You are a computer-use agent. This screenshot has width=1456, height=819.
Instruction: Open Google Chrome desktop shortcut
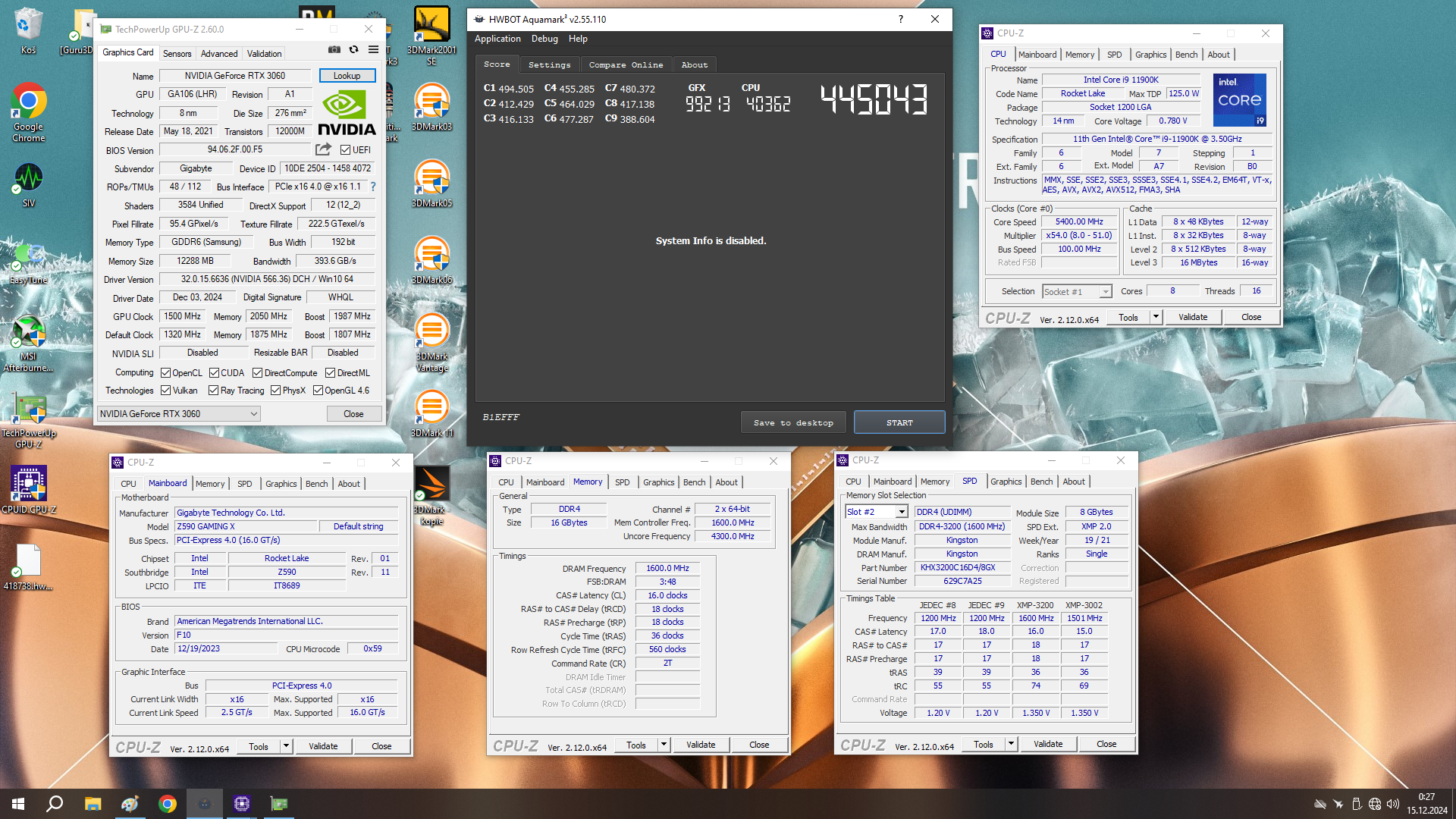point(29,112)
